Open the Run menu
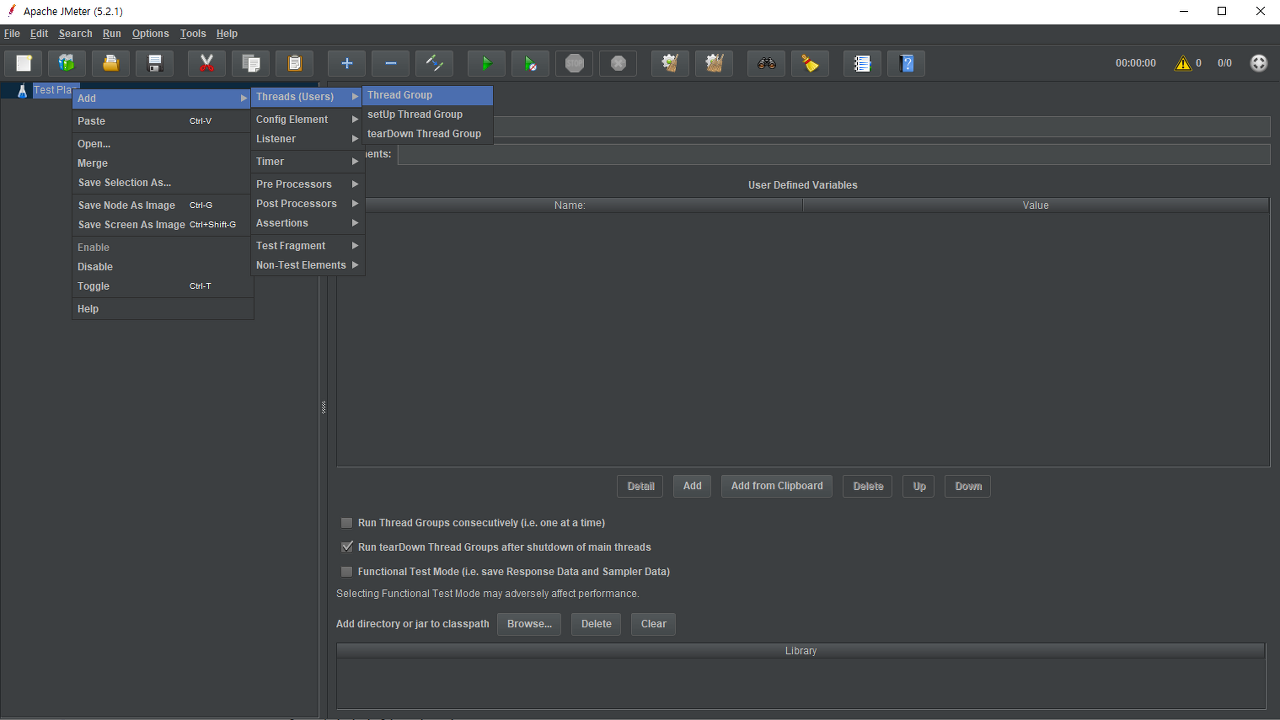Image resolution: width=1280 pixels, height=720 pixels. (112, 34)
